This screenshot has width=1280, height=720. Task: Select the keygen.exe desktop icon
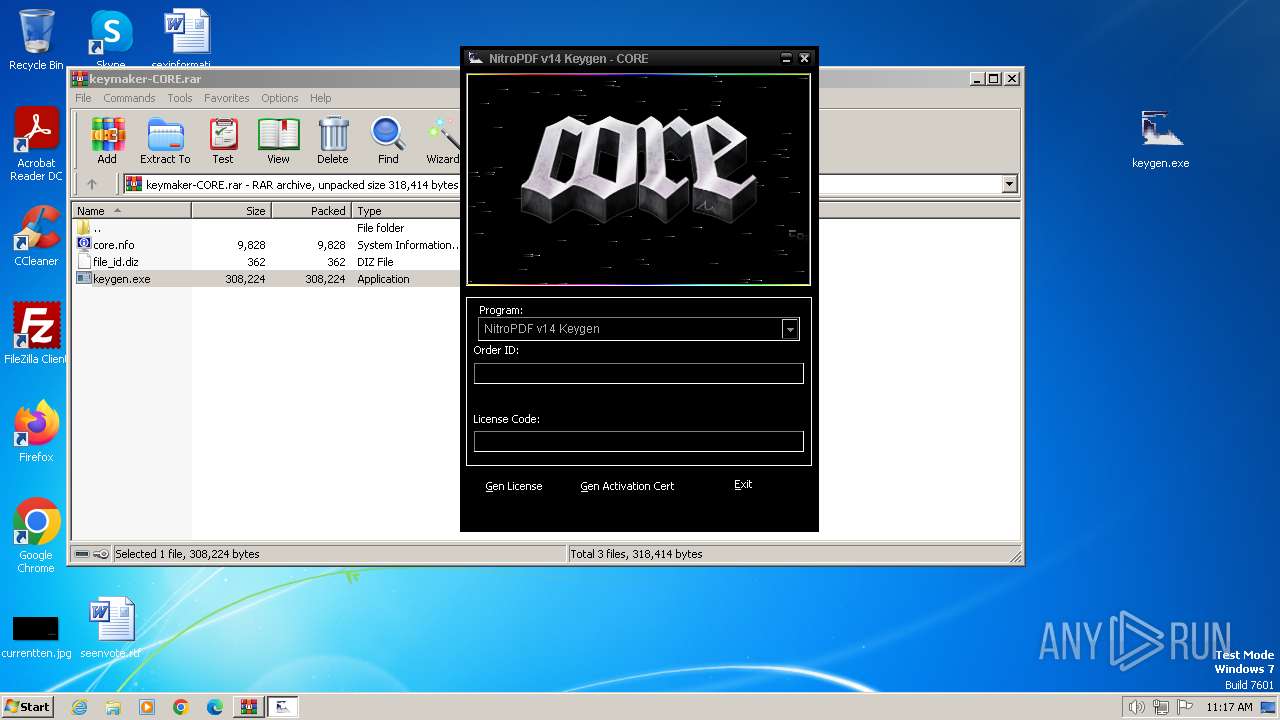click(x=1160, y=138)
